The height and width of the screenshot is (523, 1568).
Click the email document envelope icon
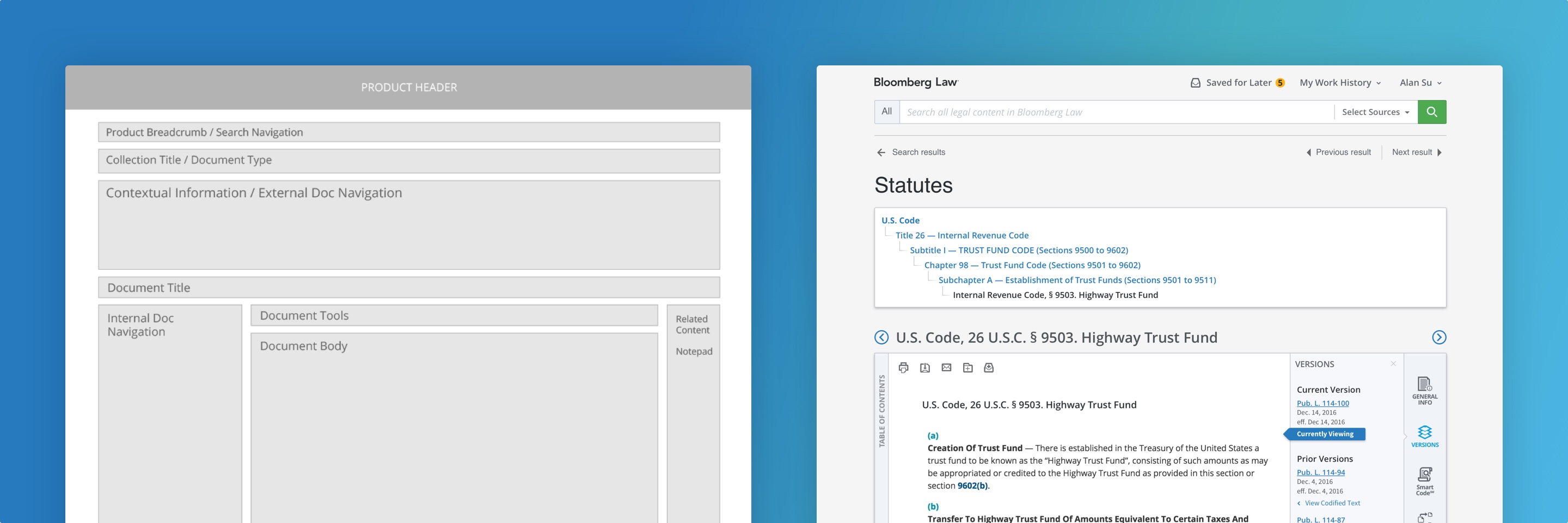tap(946, 368)
